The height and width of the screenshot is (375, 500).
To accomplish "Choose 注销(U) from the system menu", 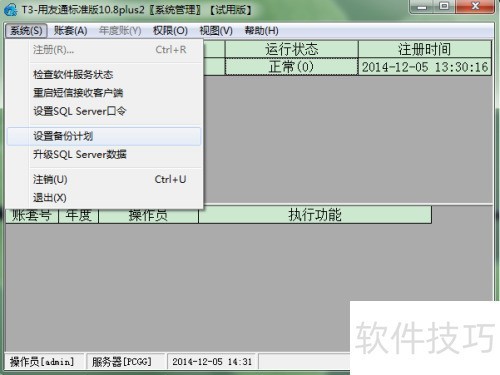I will pyautogui.click(x=104, y=179).
